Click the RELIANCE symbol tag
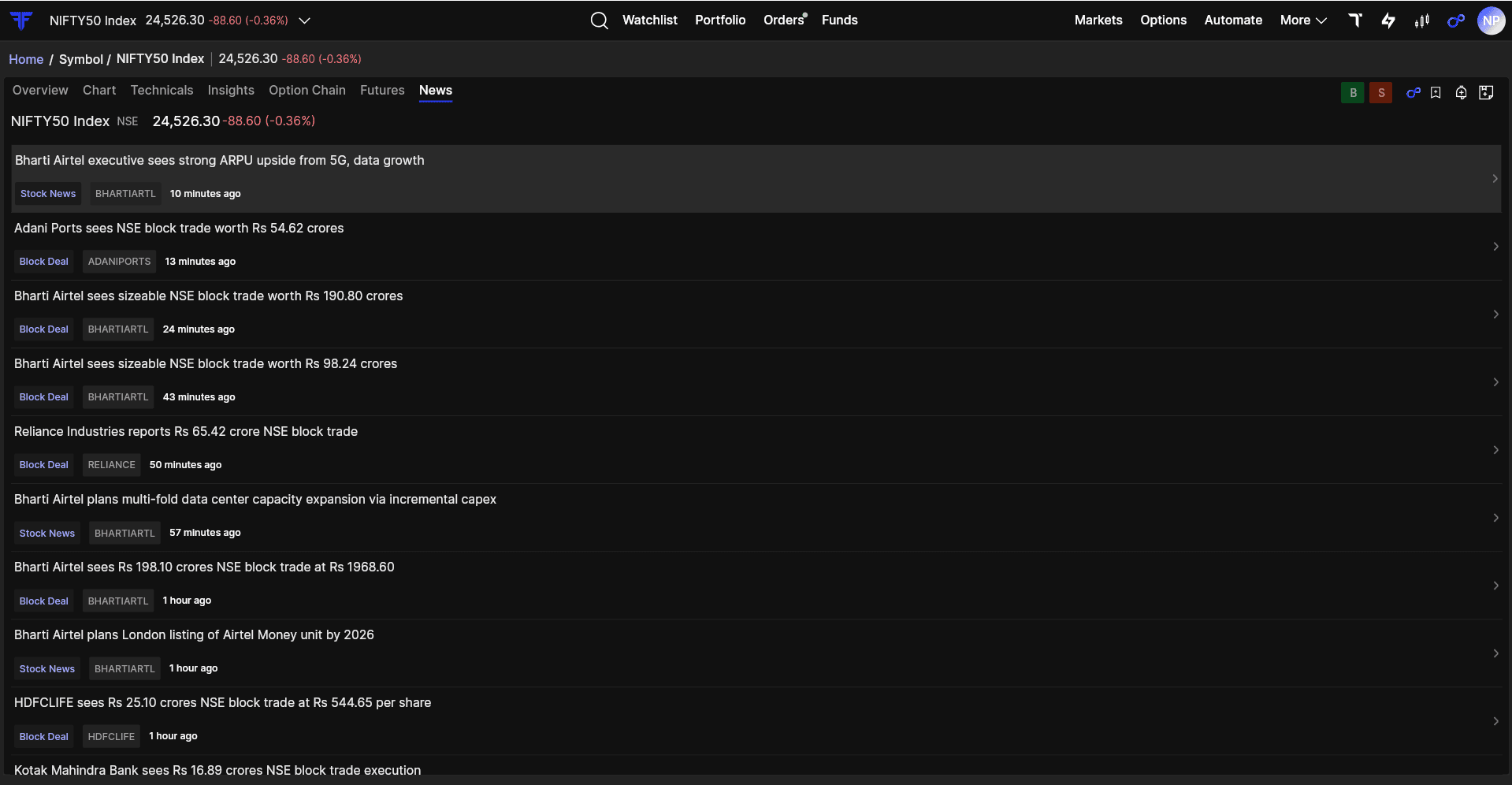The height and width of the screenshot is (785, 1512). coord(111,465)
